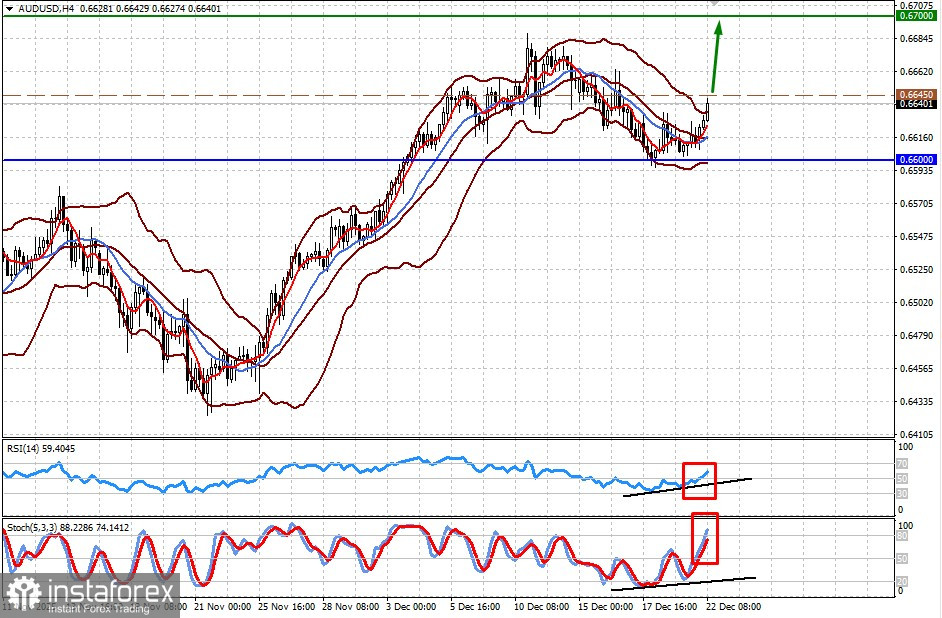
Task: Select the green upward forecast arrow
Action: [716, 57]
